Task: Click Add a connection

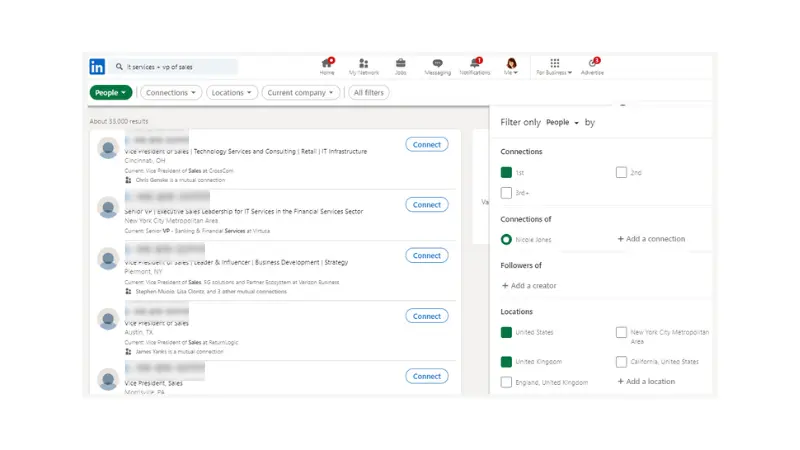Action: (651, 239)
